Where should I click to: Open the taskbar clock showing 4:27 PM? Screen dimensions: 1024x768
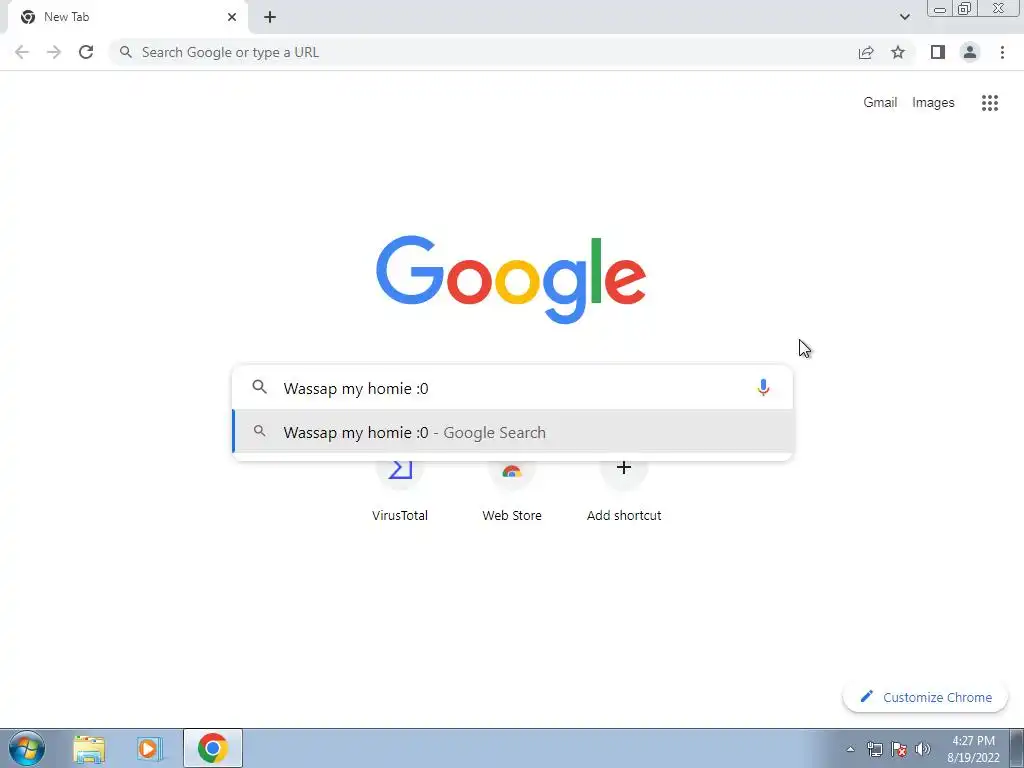(x=973, y=749)
